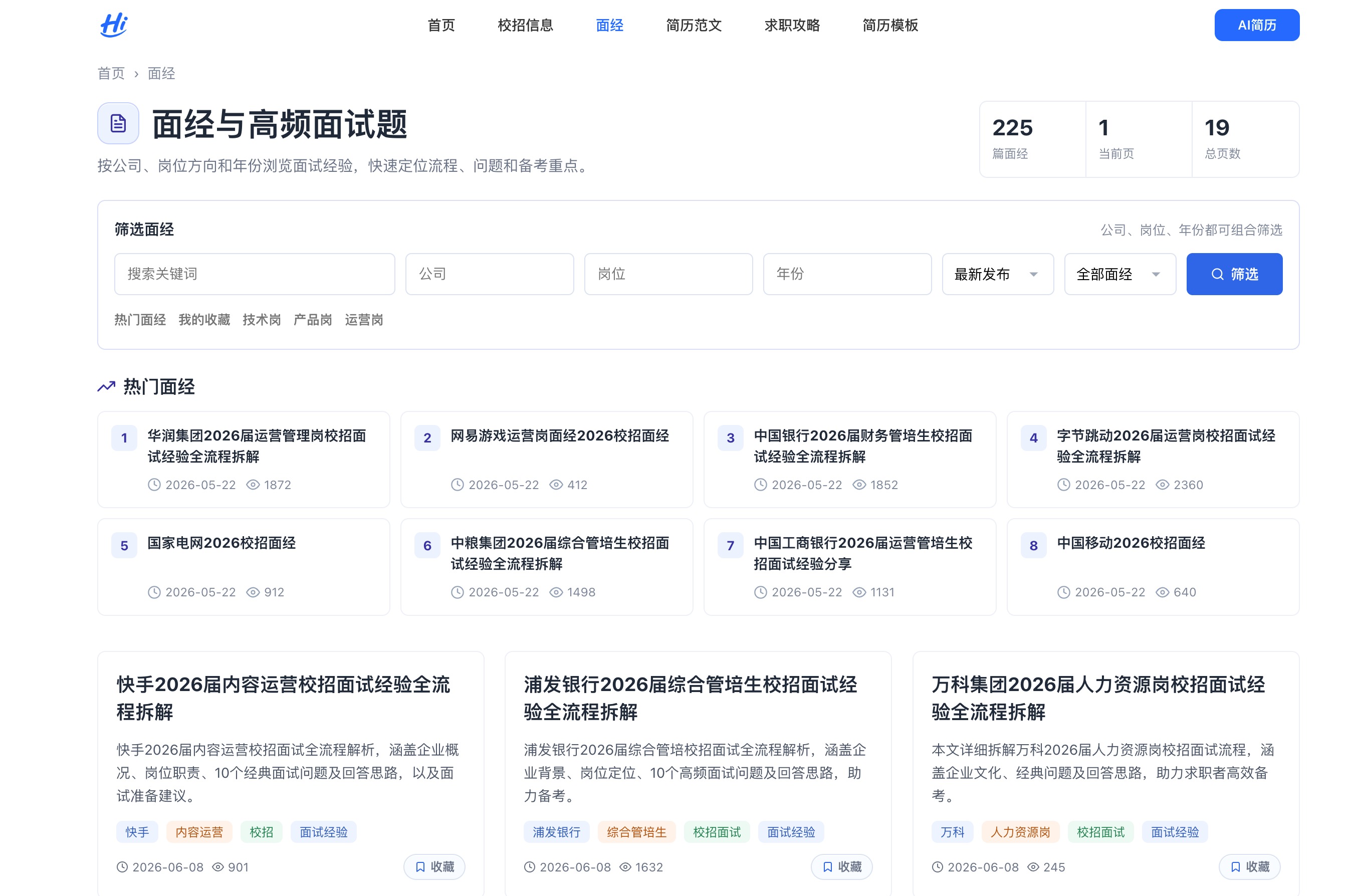This screenshot has width=1348, height=896.
Task: Open 求职攻略 nav item
Action: tap(792, 25)
